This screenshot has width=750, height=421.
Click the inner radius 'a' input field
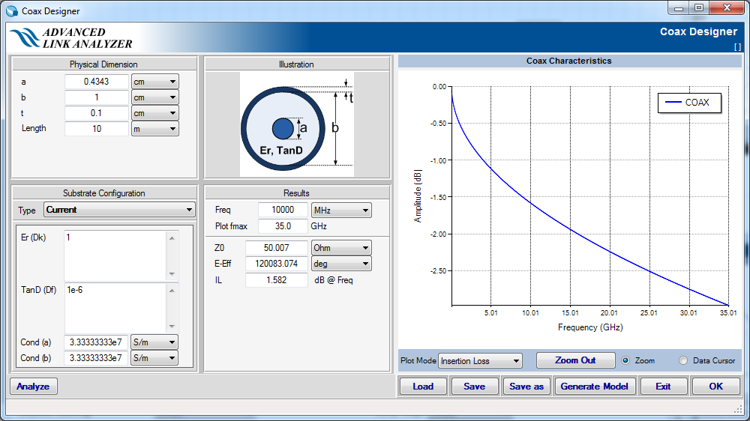[x=96, y=81]
